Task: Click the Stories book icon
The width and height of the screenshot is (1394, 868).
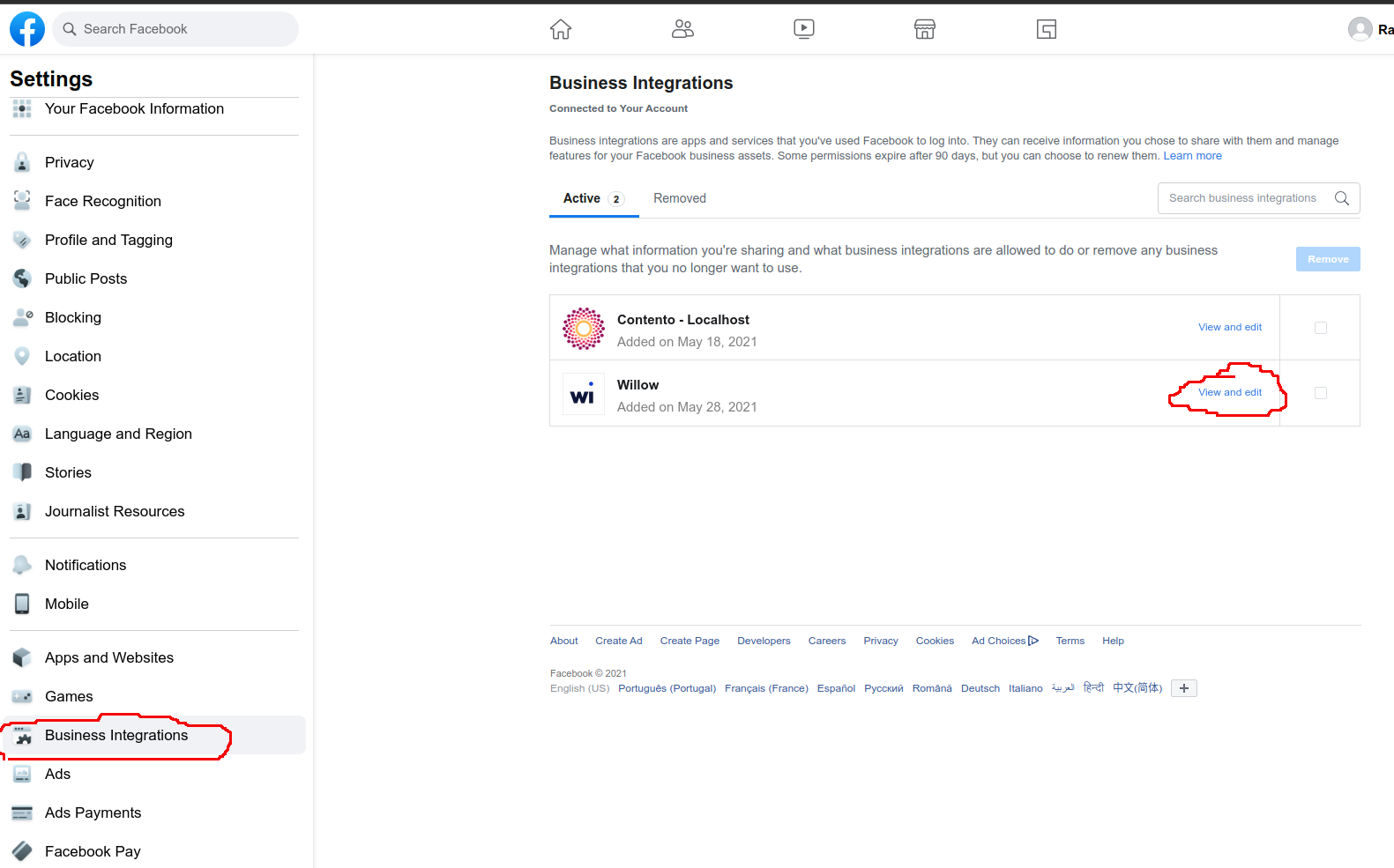Action: (22, 472)
